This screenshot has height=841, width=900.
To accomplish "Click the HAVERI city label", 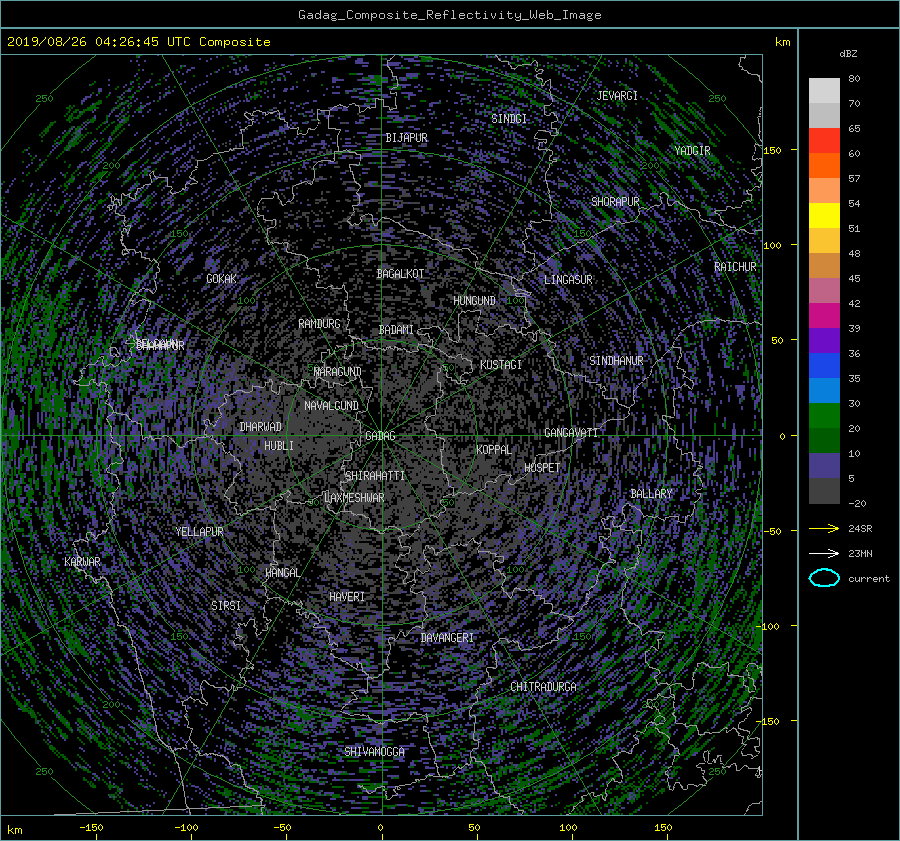I will 347,597.
